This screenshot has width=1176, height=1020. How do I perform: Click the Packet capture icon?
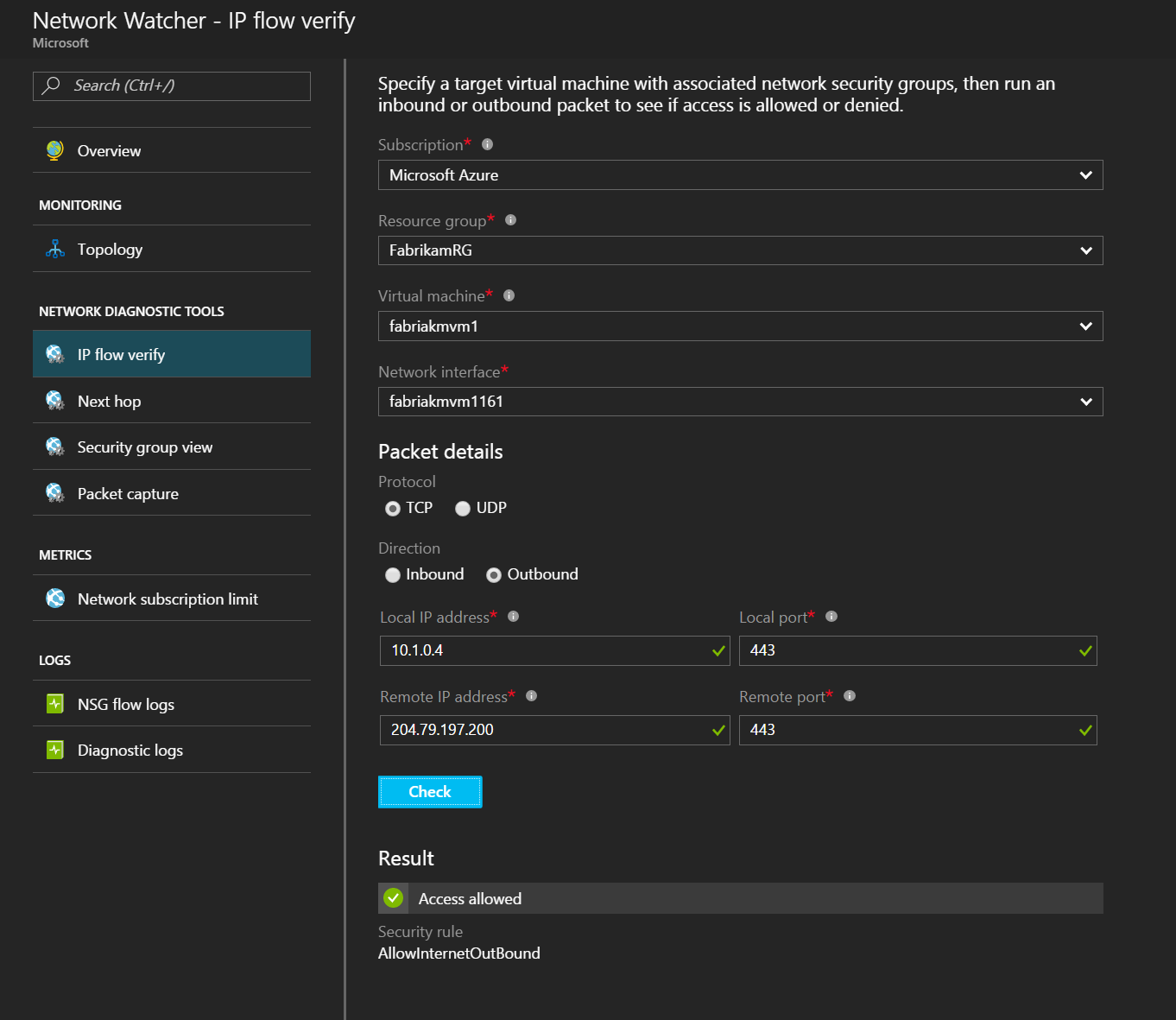click(x=55, y=493)
